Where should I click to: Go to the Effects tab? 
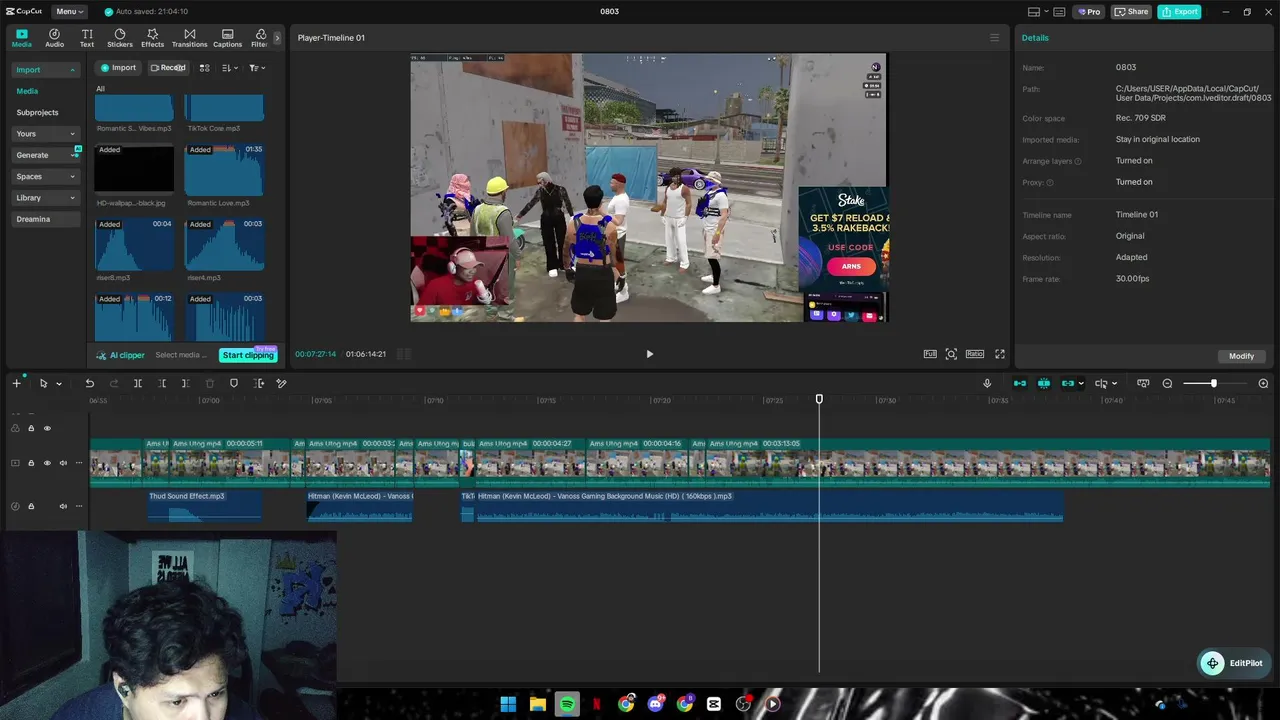(152, 38)
